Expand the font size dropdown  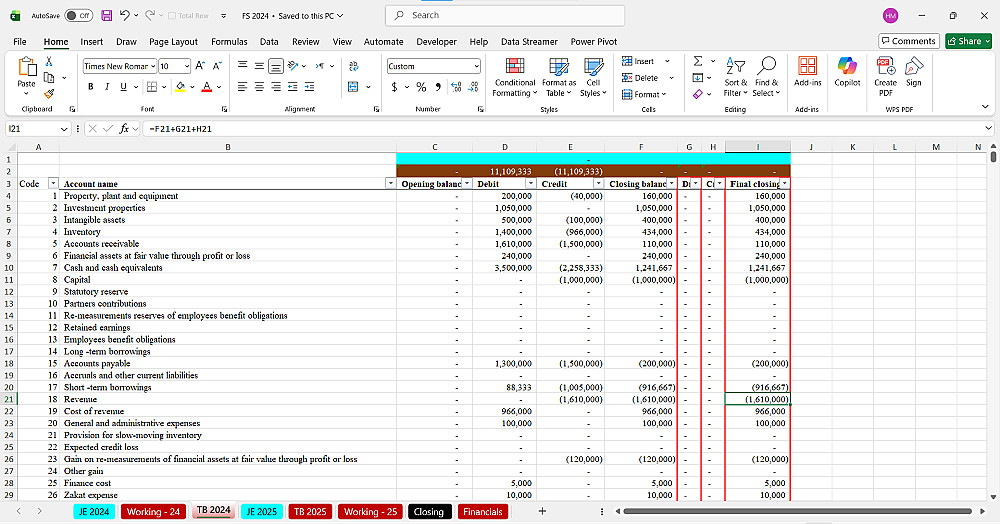pyautogui.click(x=187, y=66)
